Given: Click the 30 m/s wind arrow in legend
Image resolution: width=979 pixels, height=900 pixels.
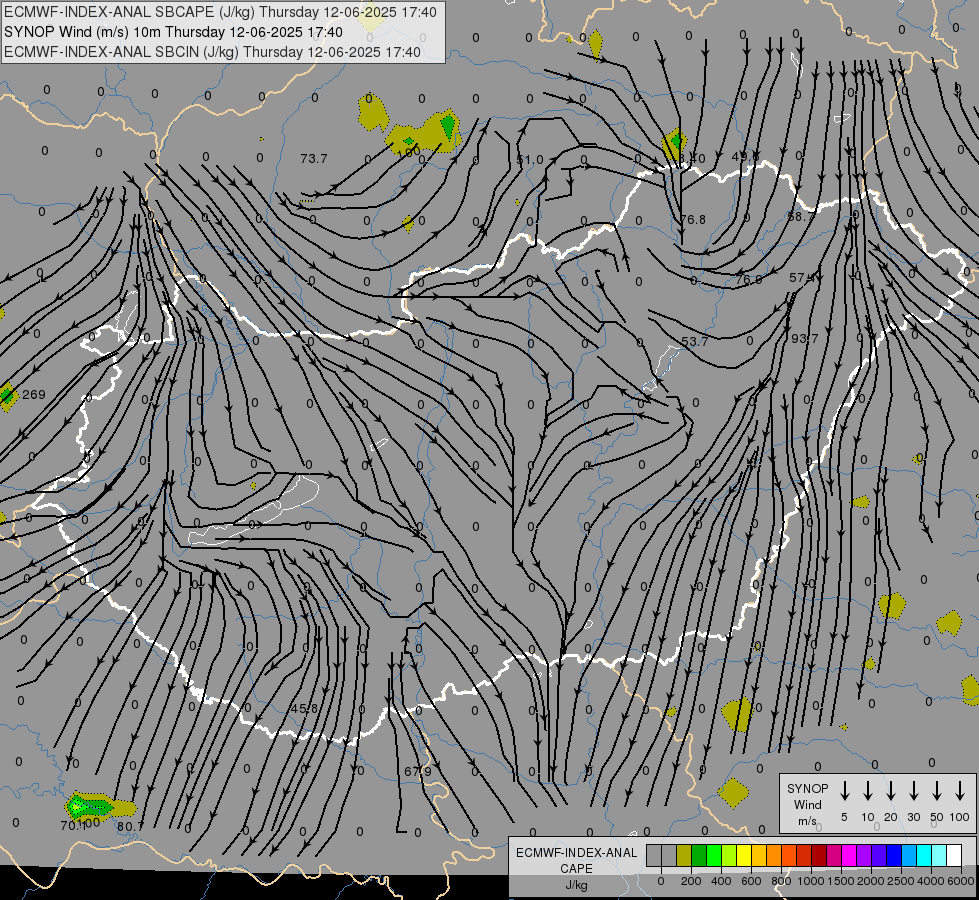Looking at the screenshot, I should 913,790.
